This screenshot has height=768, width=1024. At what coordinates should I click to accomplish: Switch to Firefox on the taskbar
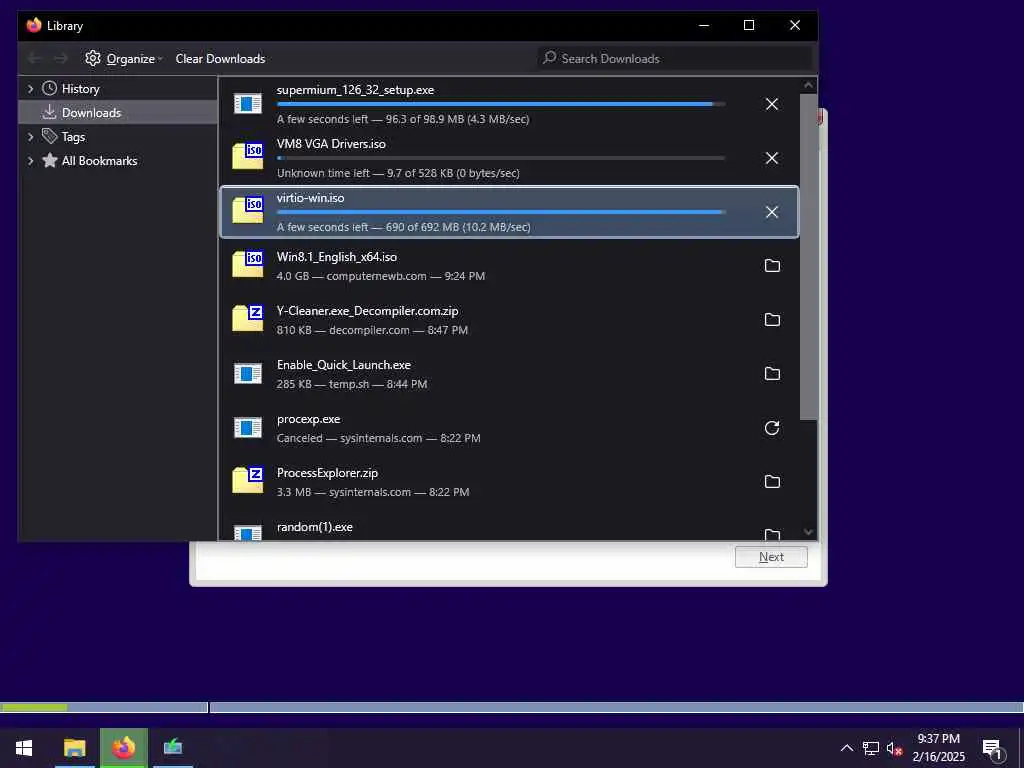point(123,748)
